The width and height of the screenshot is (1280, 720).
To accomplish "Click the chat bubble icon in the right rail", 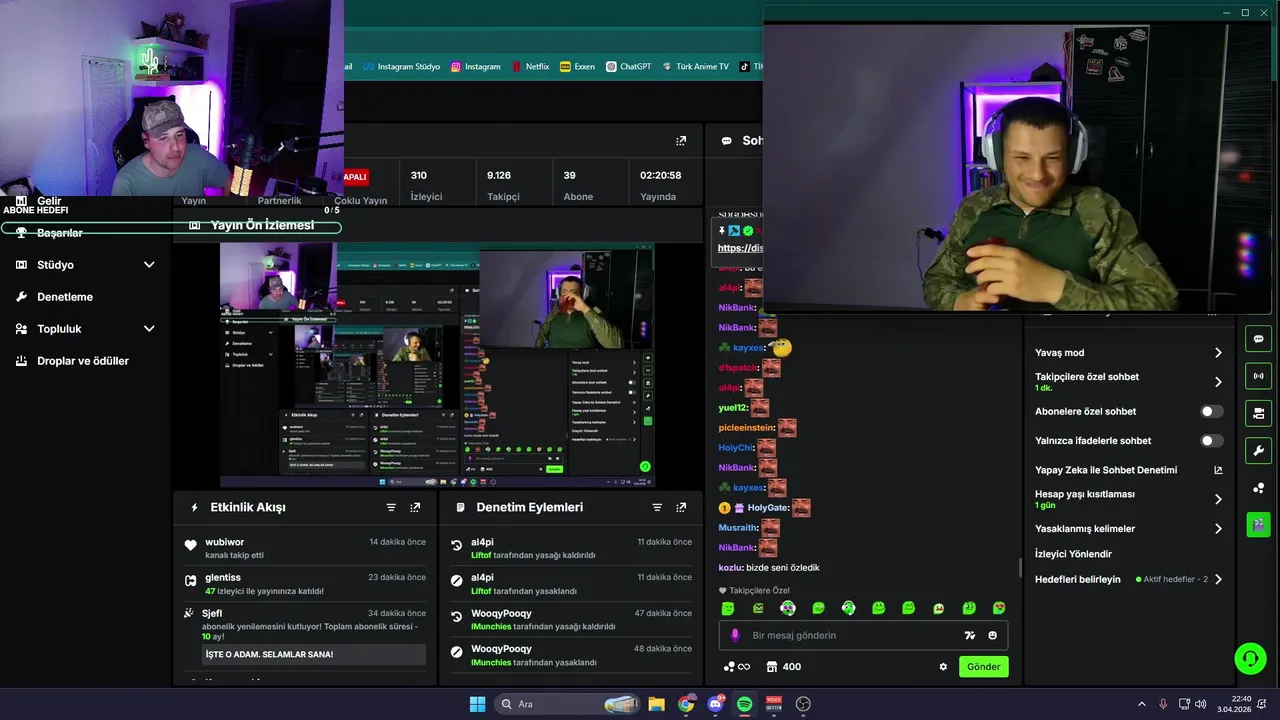I will point(1258,339).
